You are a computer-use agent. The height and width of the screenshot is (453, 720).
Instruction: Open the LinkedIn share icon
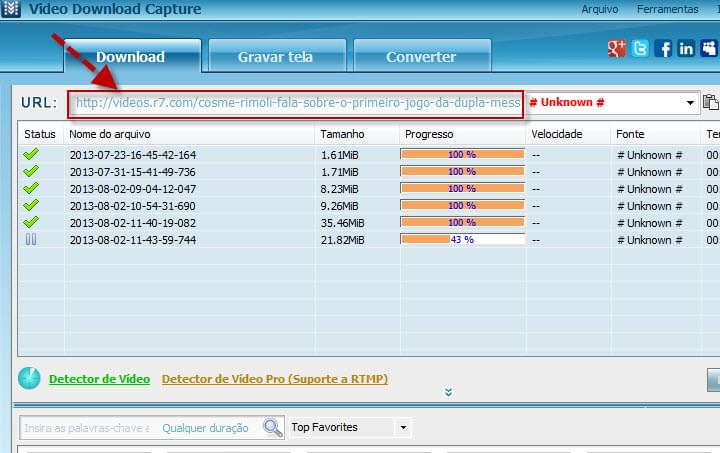pos(686,48)
